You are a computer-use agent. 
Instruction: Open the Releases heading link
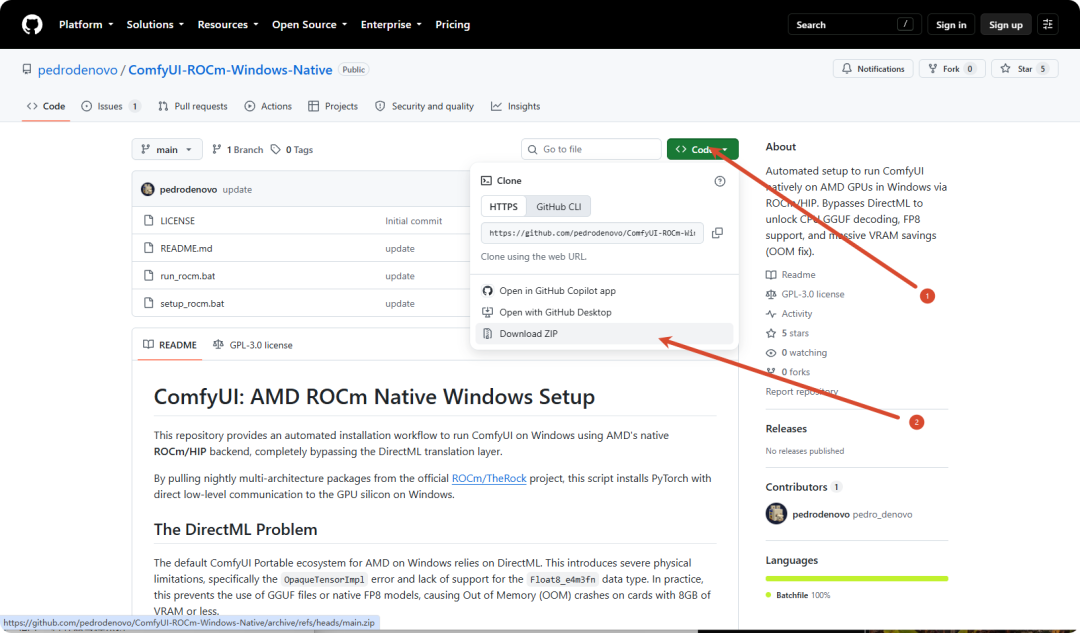[786, 428]
